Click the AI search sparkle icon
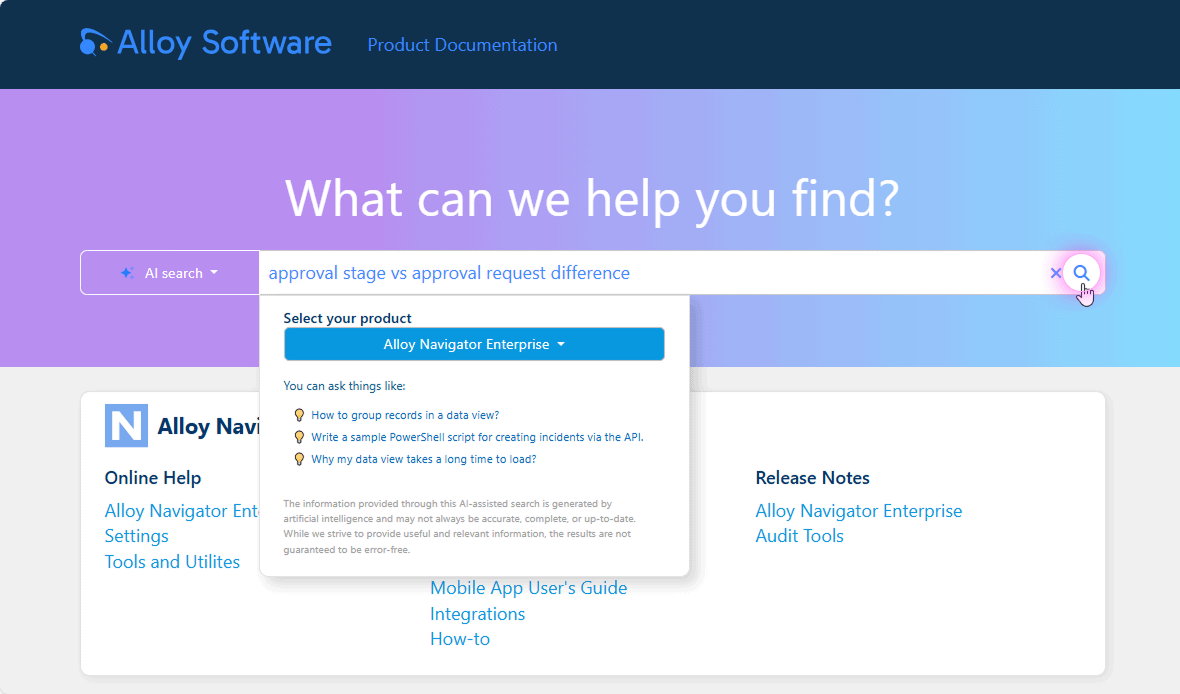 (127, 272)
